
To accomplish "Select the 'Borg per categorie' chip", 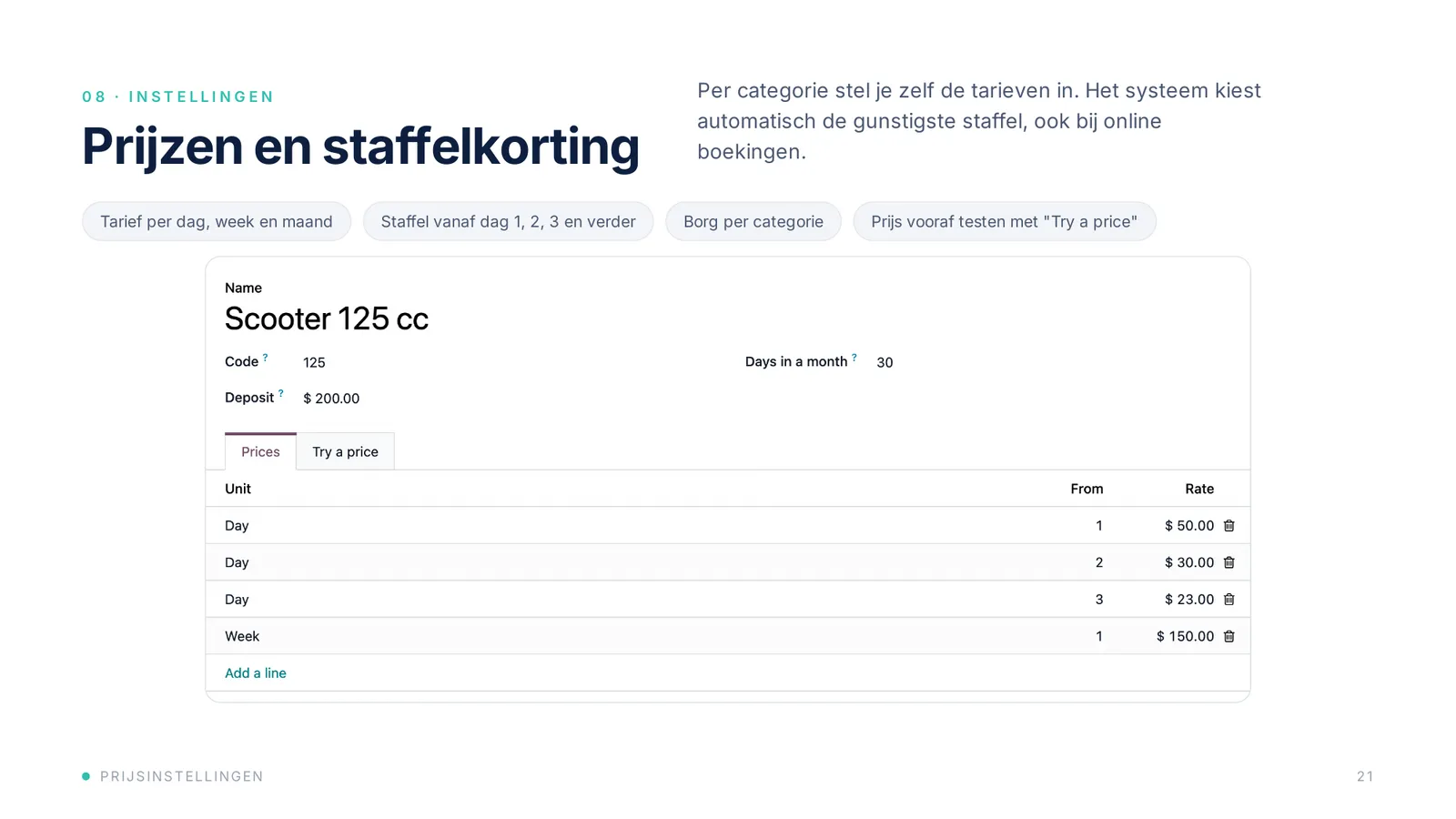I will click(753, 221).
